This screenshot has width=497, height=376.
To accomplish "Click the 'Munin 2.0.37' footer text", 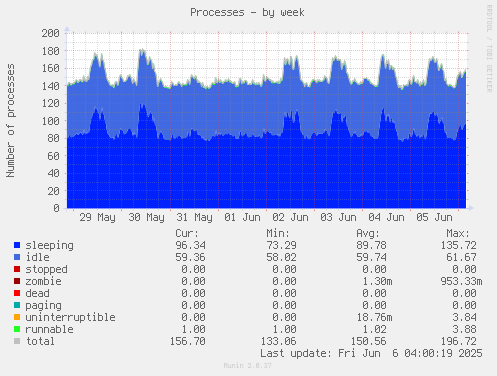I will 248,366.
